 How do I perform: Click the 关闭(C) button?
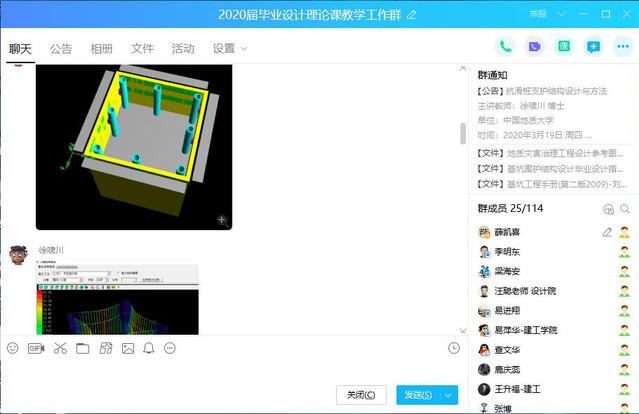tap(360, 395)
